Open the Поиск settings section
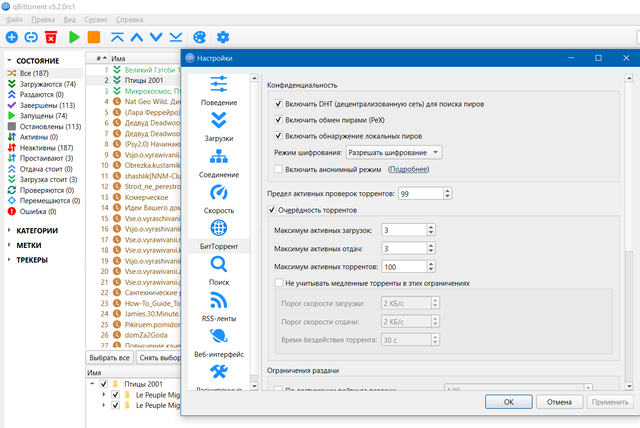Viewport: 640px width, 428px height. coord(219,271)
